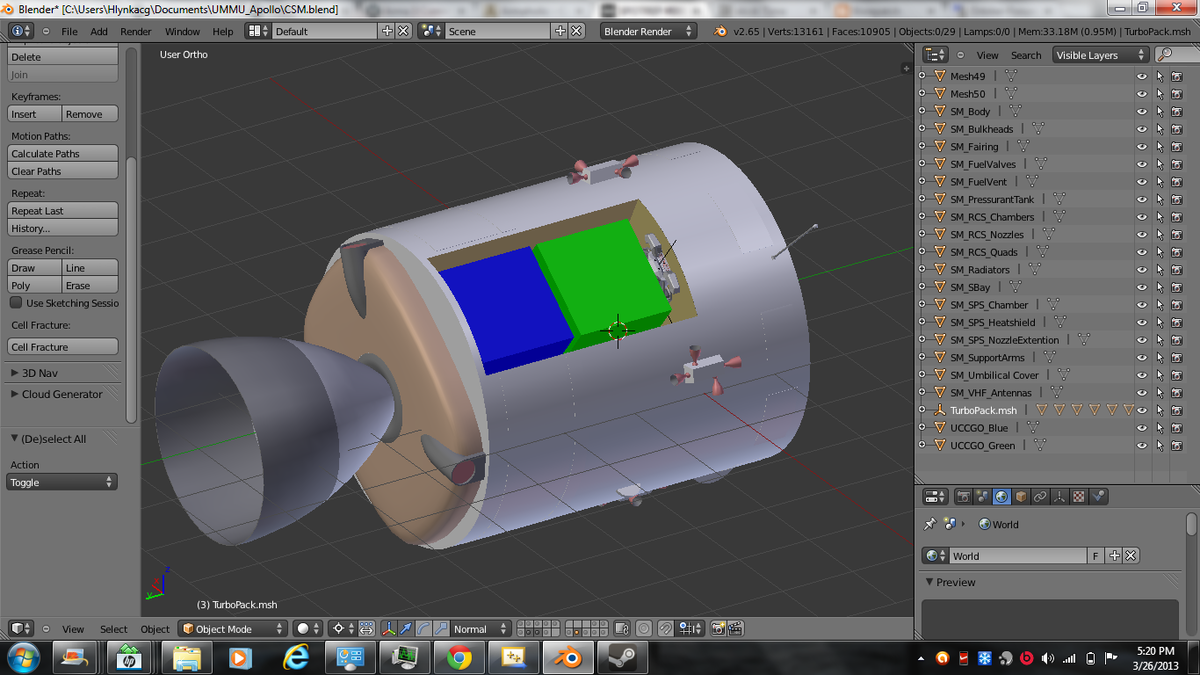The height and width of the screenshot is (675, 1200).
Task: Open the Texture properties tab checker icon
Action: (1078, 496)
